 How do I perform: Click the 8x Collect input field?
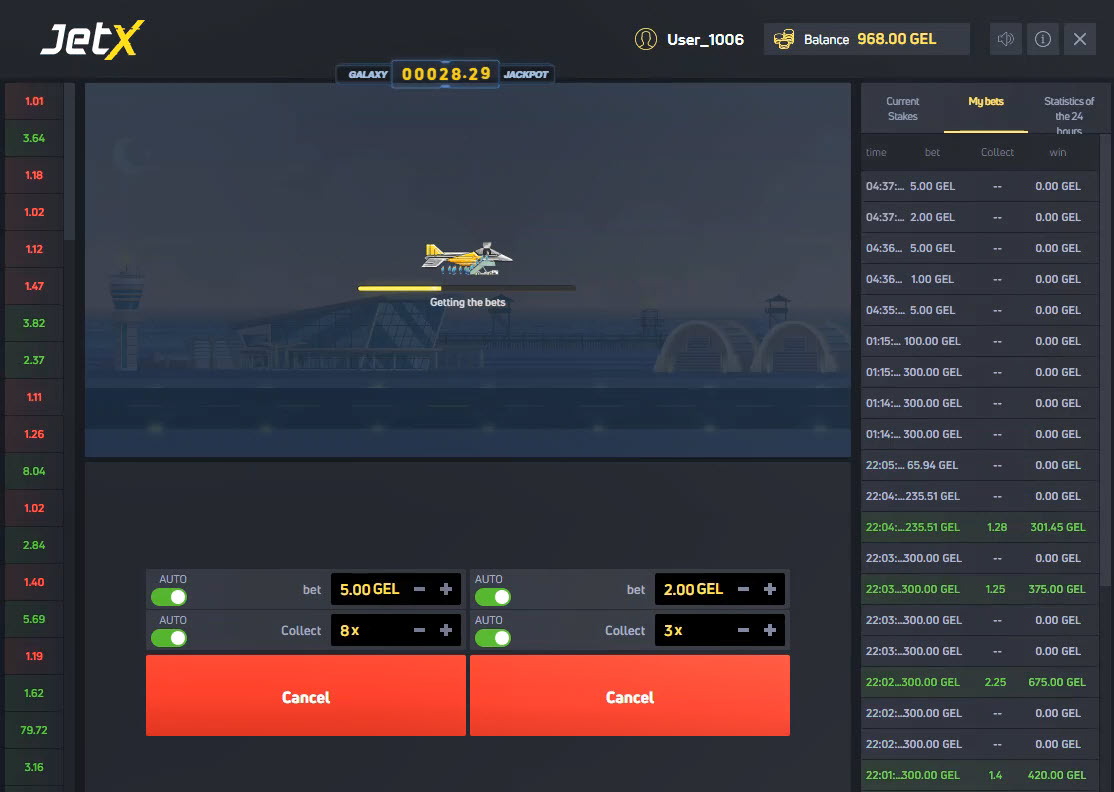pos(368,631)
